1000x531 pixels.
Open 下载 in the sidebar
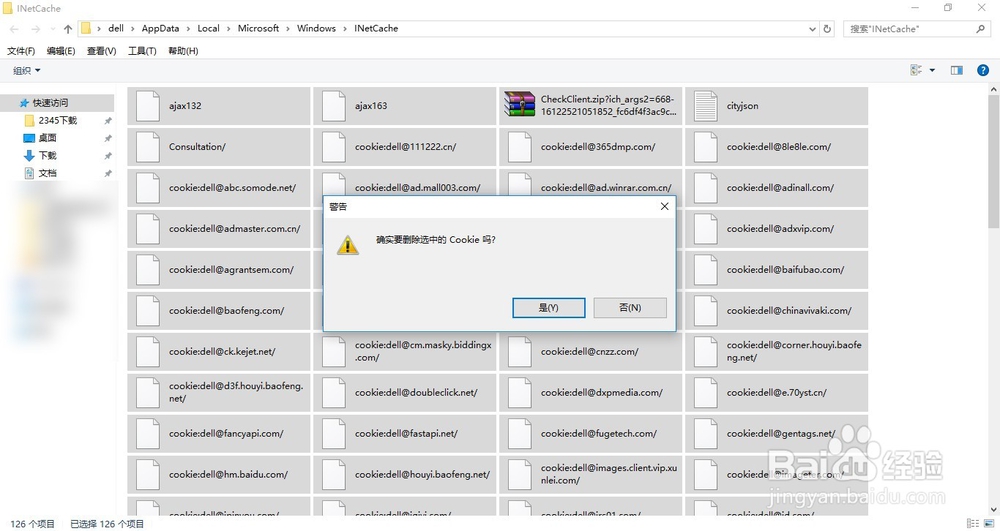pyautogui.click(x=47, y=156)
